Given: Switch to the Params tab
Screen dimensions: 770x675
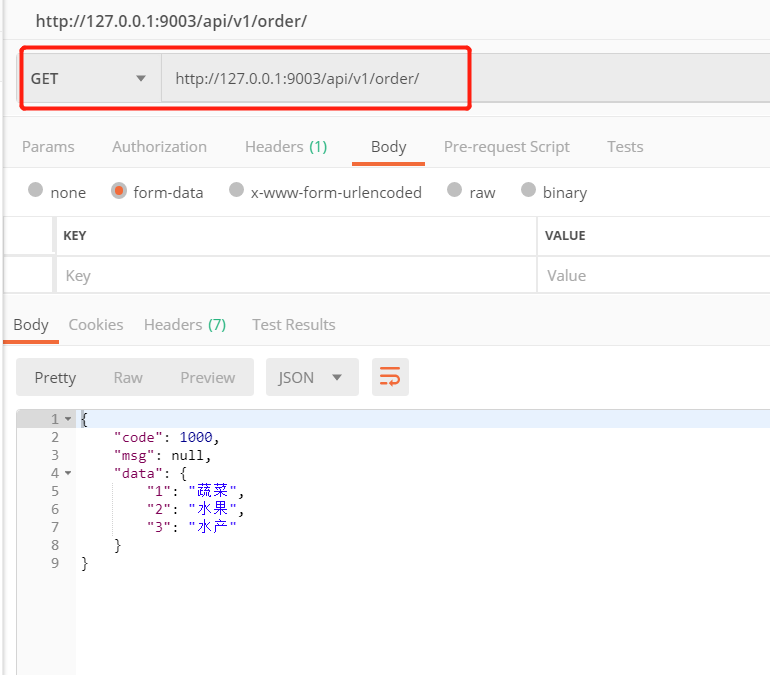Looking at the screenshot, I should click(48, 147).
